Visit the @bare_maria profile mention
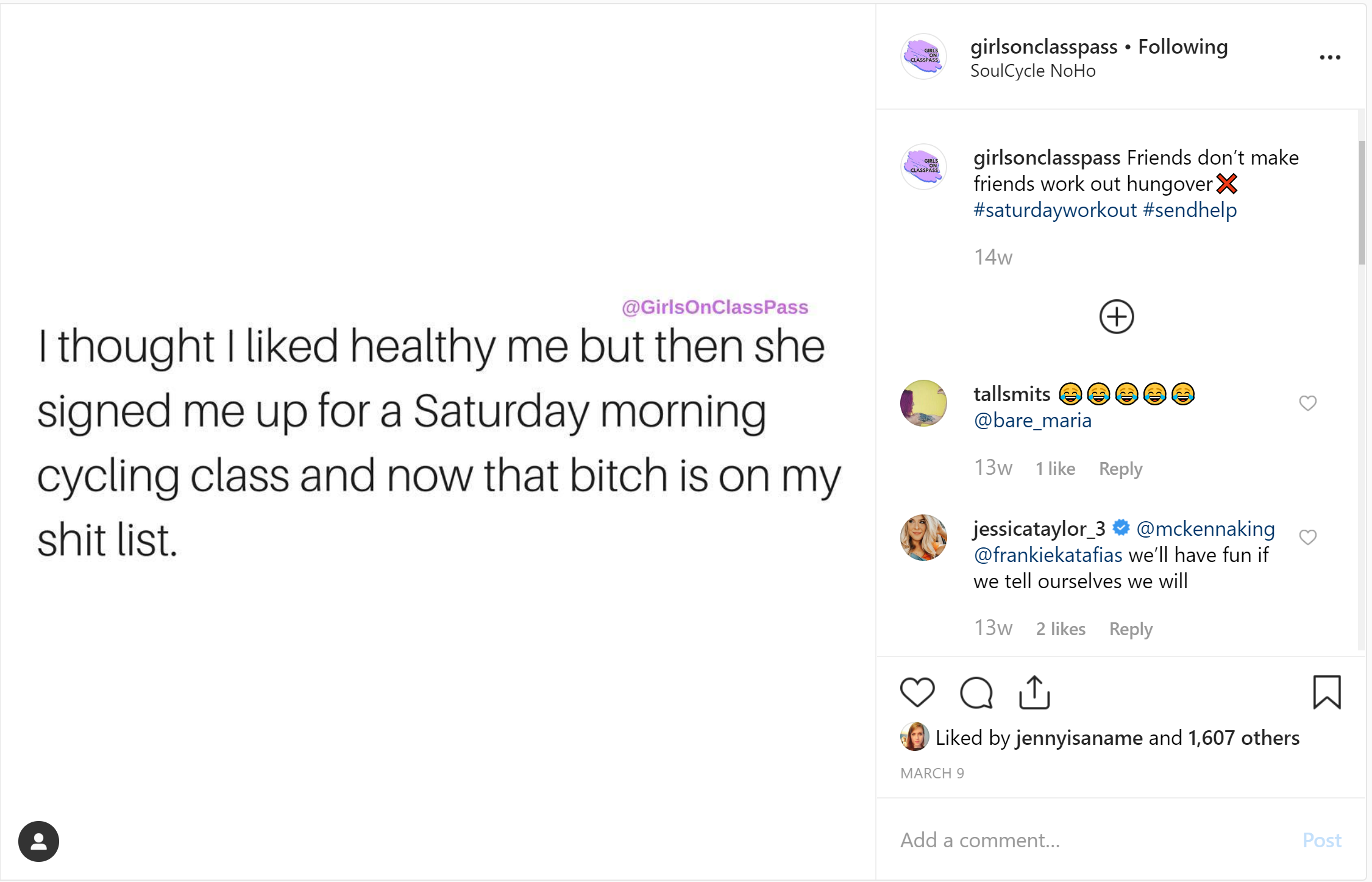The height and width of the screenshot is (882, 1372). (x=1033, y=421)
